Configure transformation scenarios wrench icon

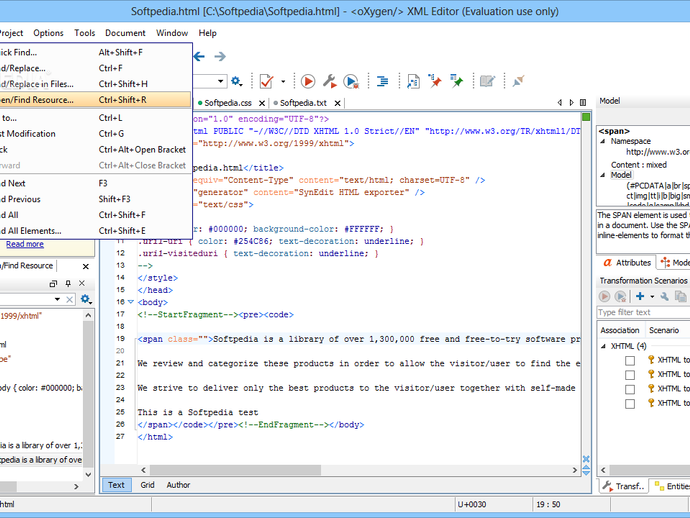(x=330, y=81)
